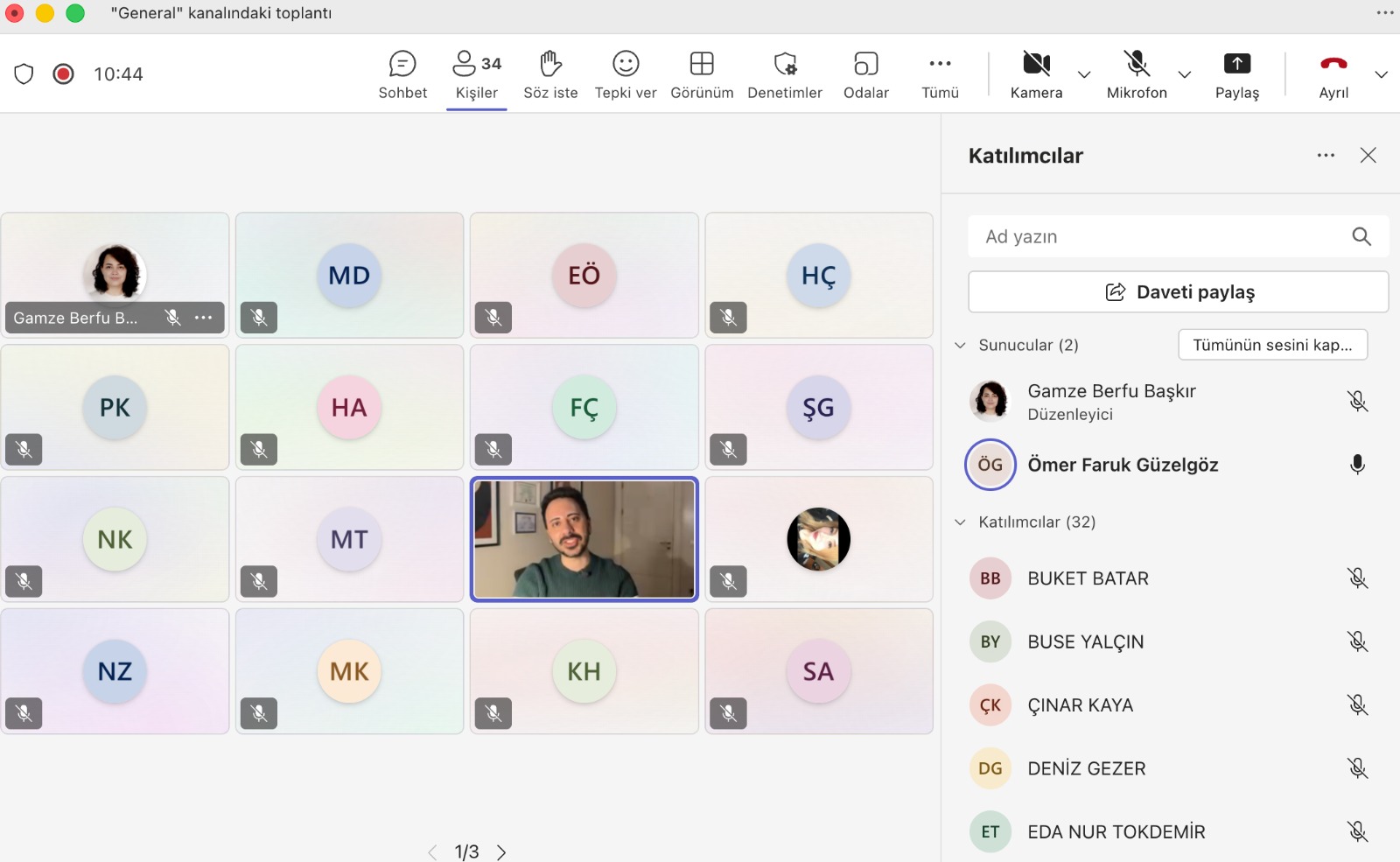Click Daveti paylaş button
The width and height of the screenshot is (1400, 862).
pyautogui.click(x=1178, y=291)
